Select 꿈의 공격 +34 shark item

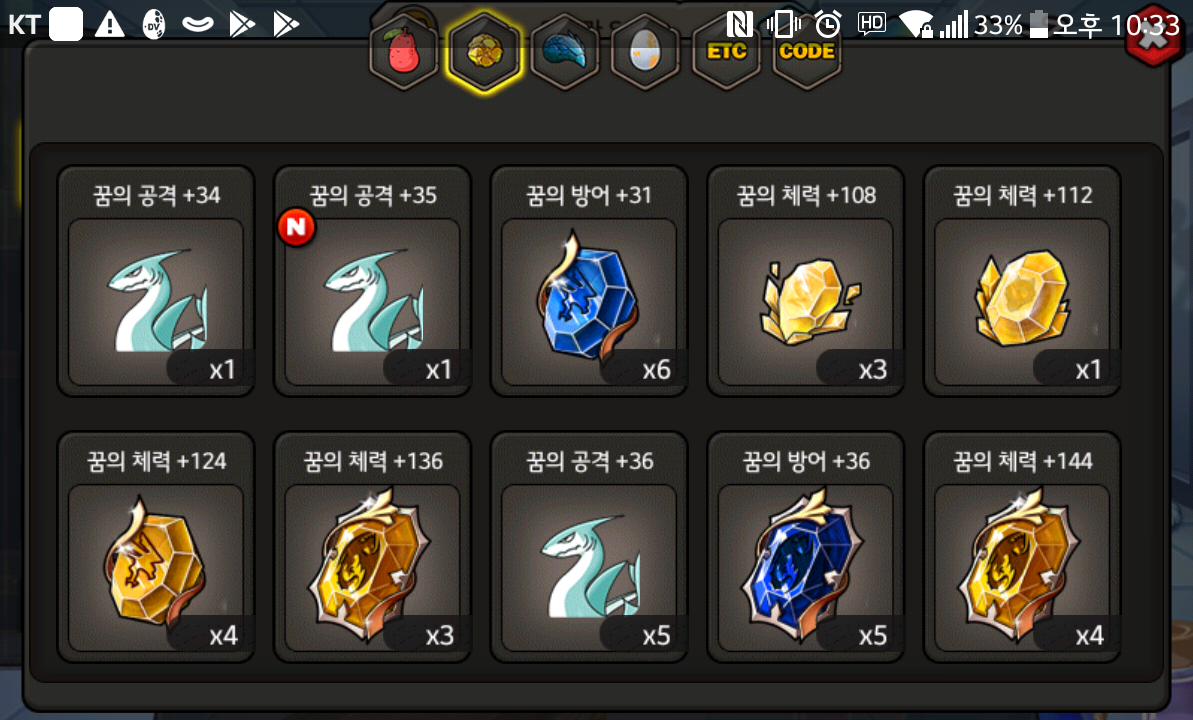click(156, 282)
